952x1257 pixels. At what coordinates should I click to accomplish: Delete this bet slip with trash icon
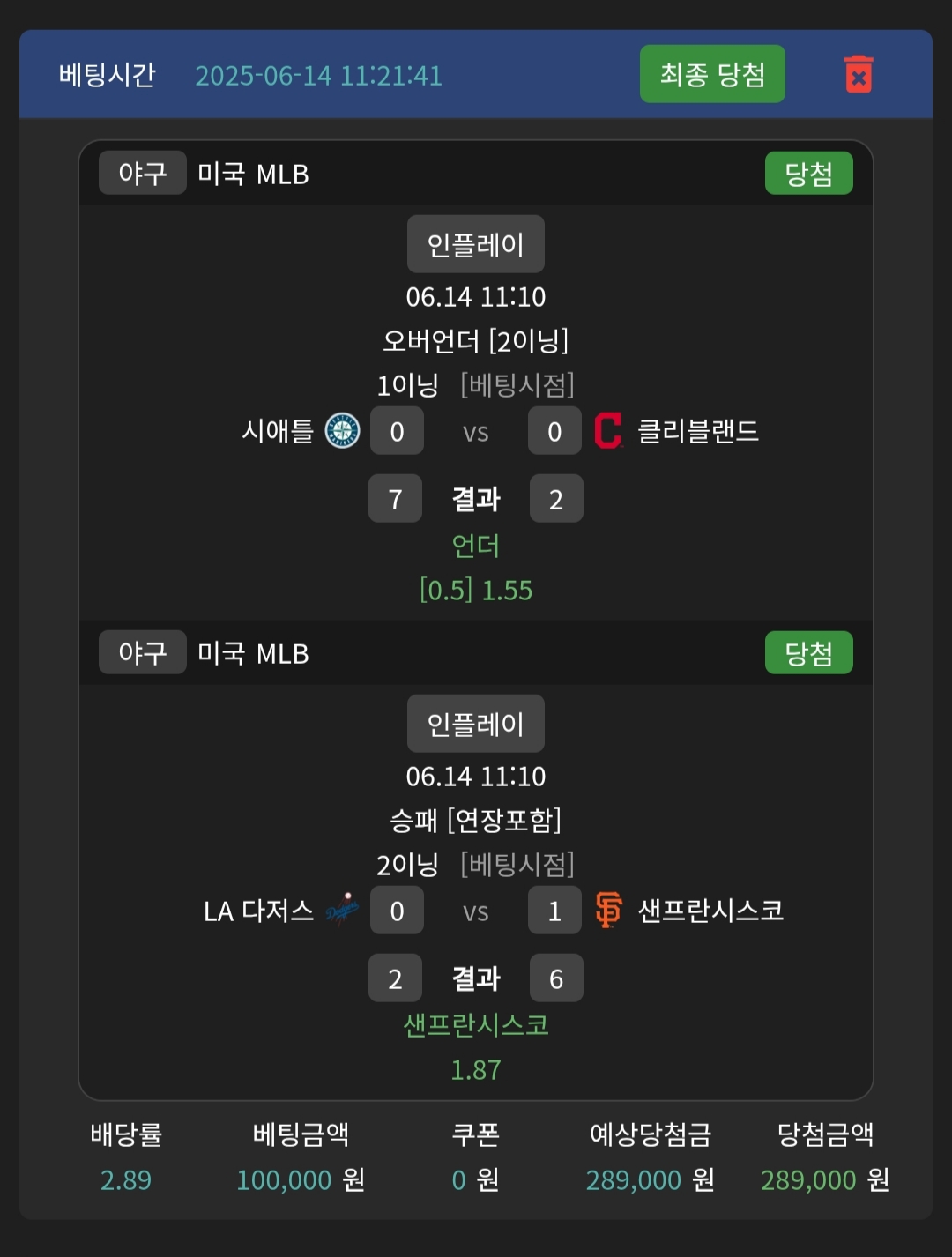(858, 75)
